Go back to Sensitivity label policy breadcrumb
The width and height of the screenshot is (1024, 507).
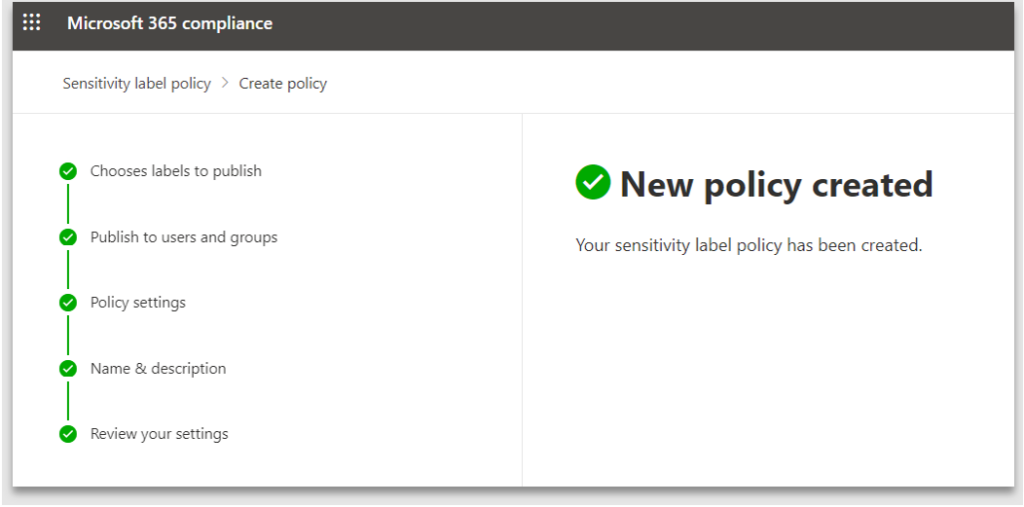tap(136, 83)
